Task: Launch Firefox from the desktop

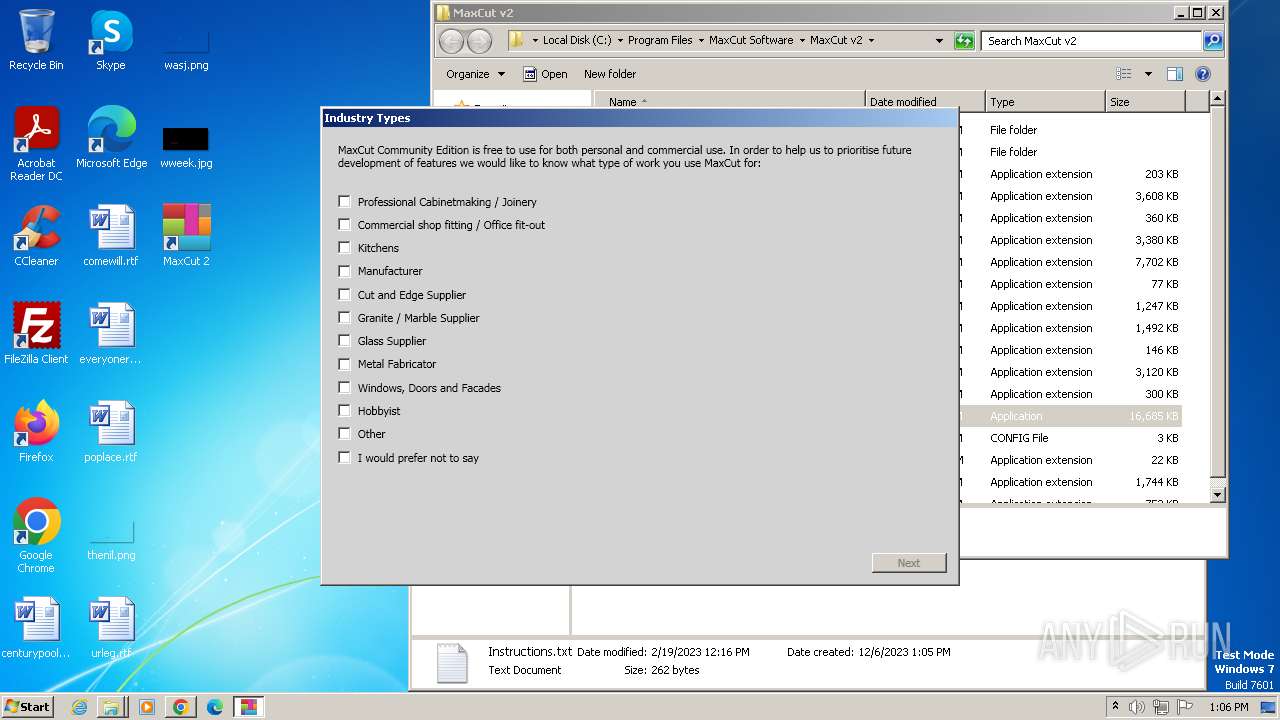Action: click(36, 432)
